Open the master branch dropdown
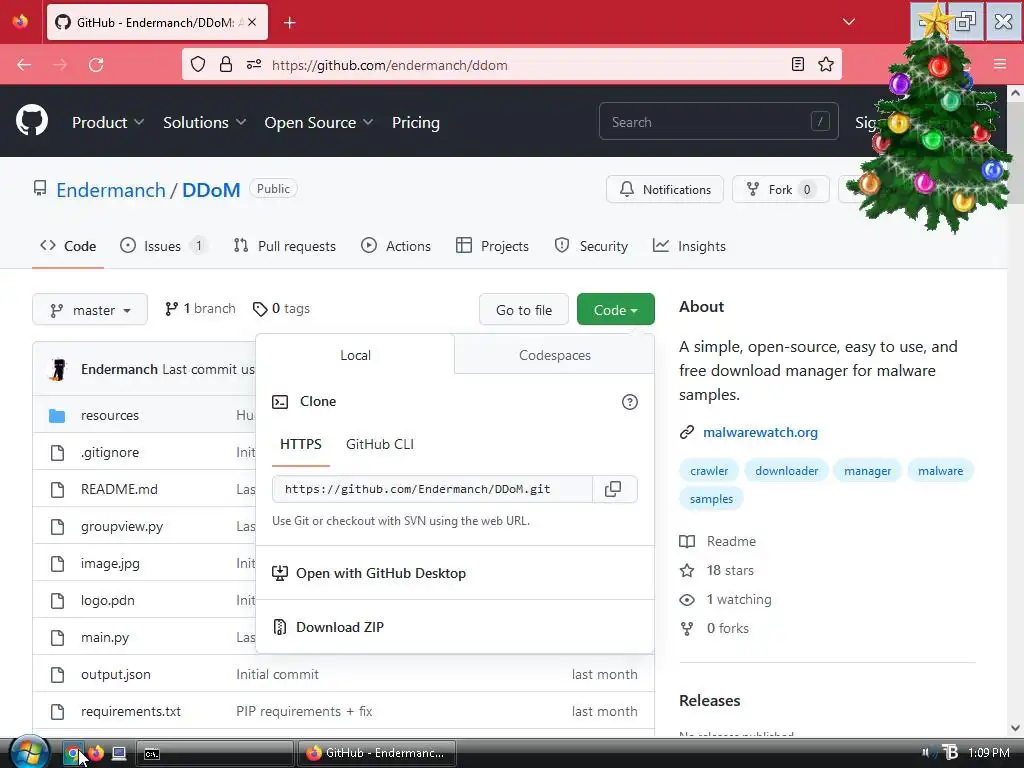The image size is (1024, 768). coord(90,310)
